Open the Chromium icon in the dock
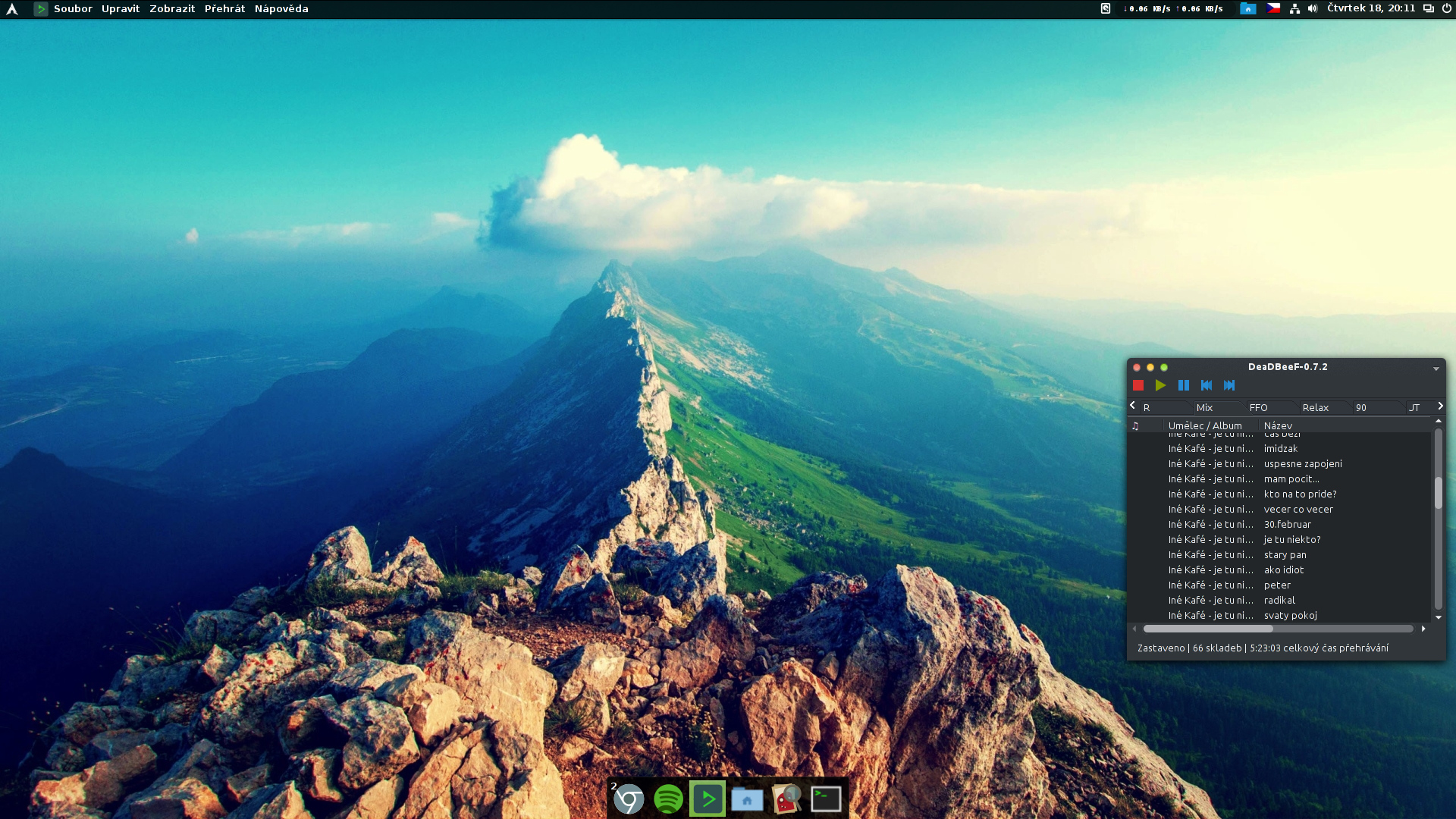Image resolution: width=1456 pixels, height=819 pixels. click(x=629, y=799)
